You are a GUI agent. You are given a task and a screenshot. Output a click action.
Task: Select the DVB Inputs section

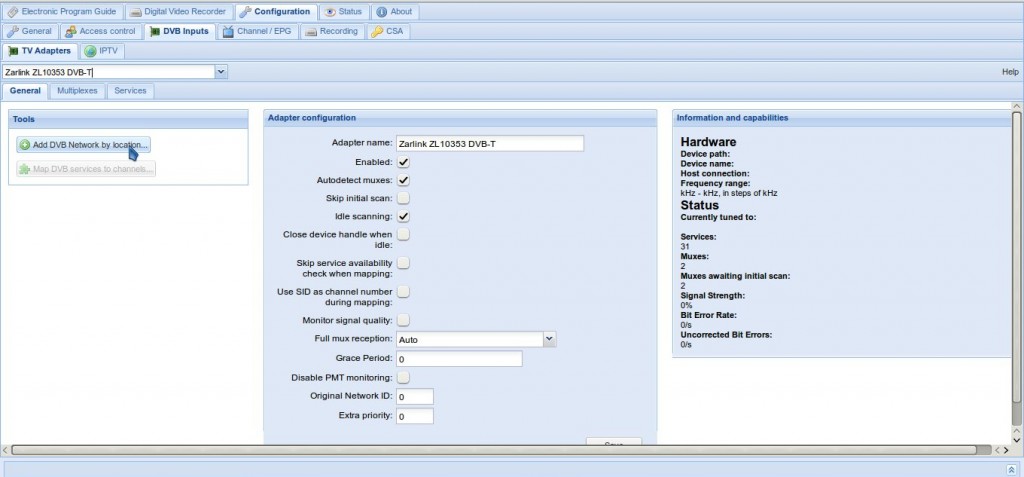pos(180,31)
